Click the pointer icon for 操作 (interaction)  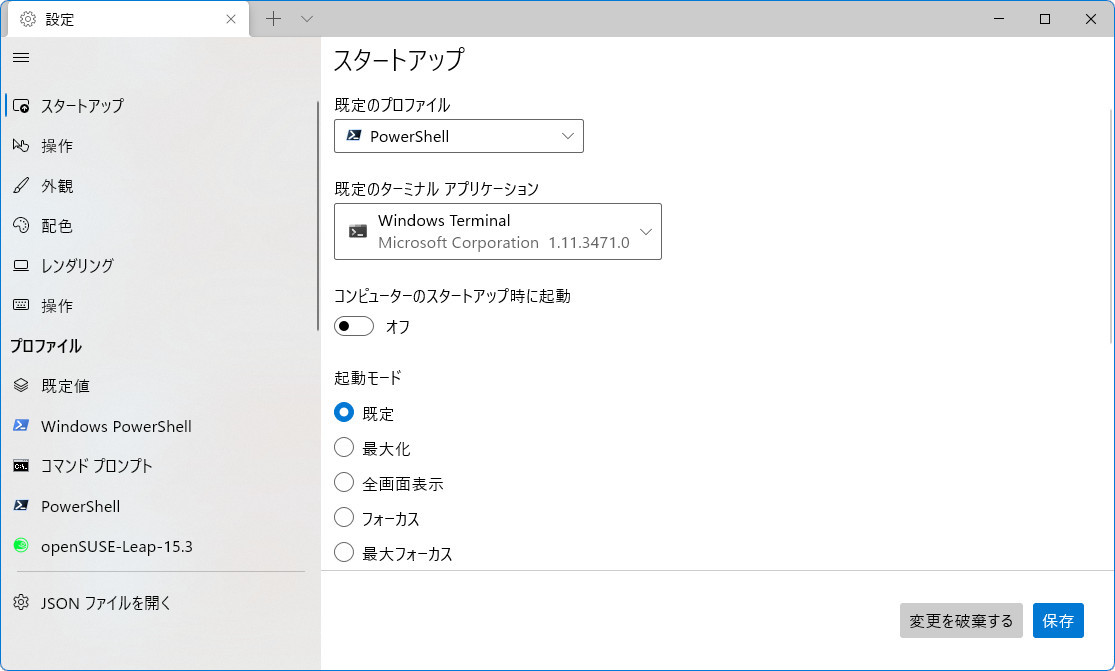click(x=21, y=146)
